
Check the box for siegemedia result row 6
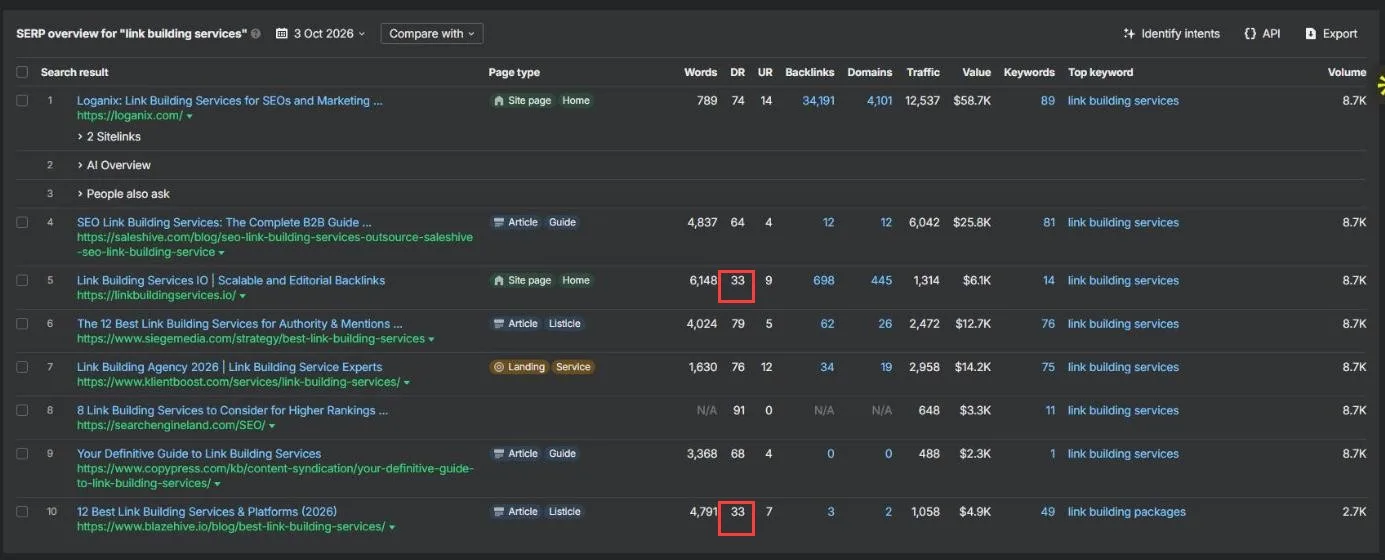click(22, 324)
